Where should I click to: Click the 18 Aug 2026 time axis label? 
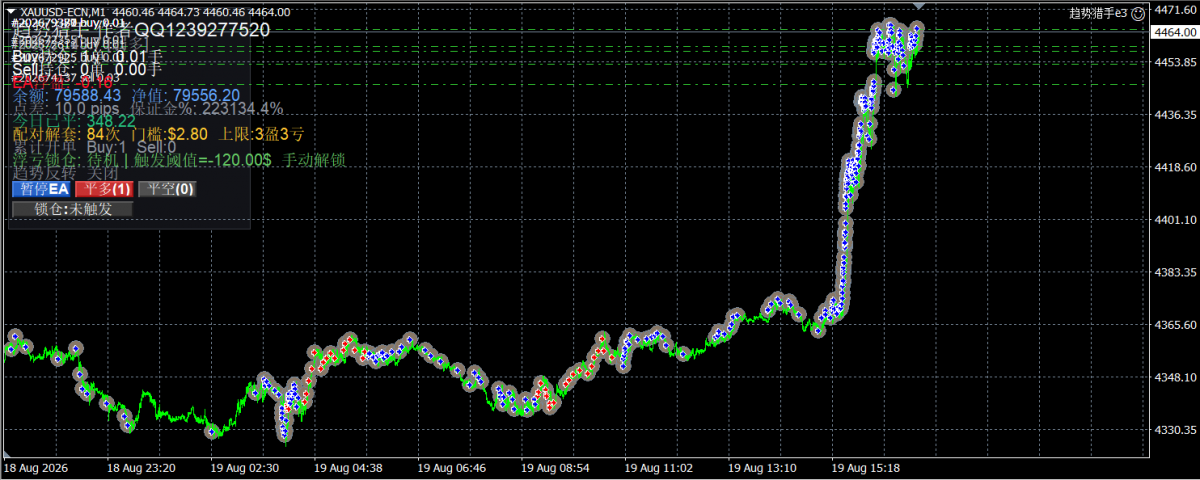(x=37, y=467)
